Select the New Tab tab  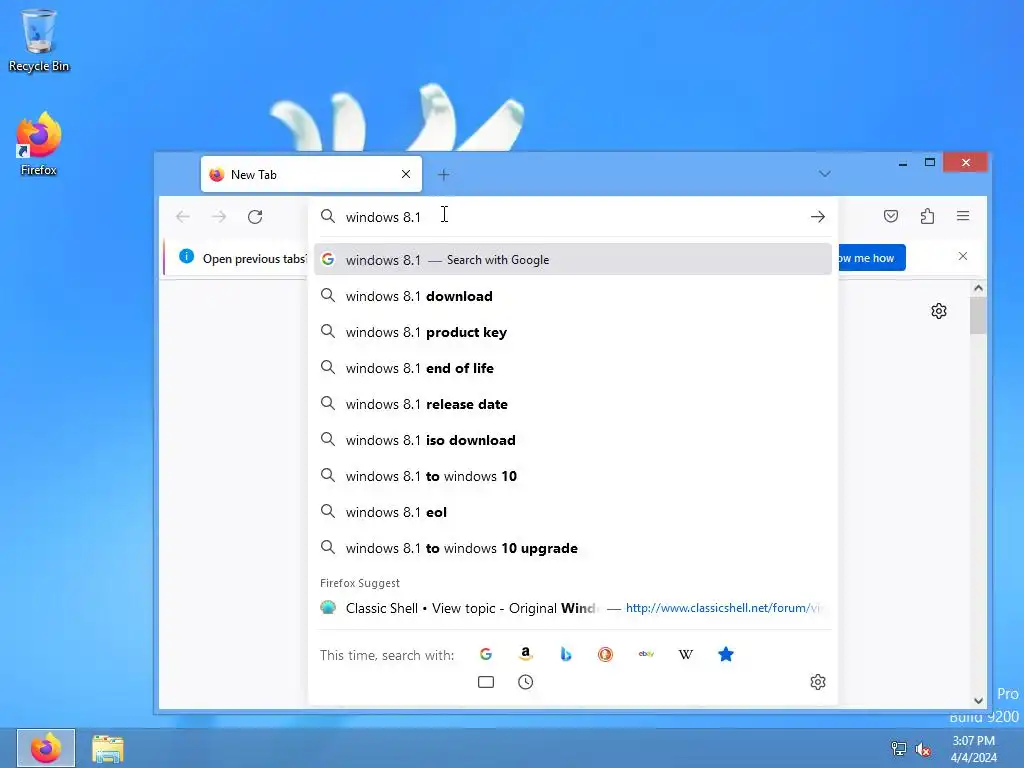point(312,174)
